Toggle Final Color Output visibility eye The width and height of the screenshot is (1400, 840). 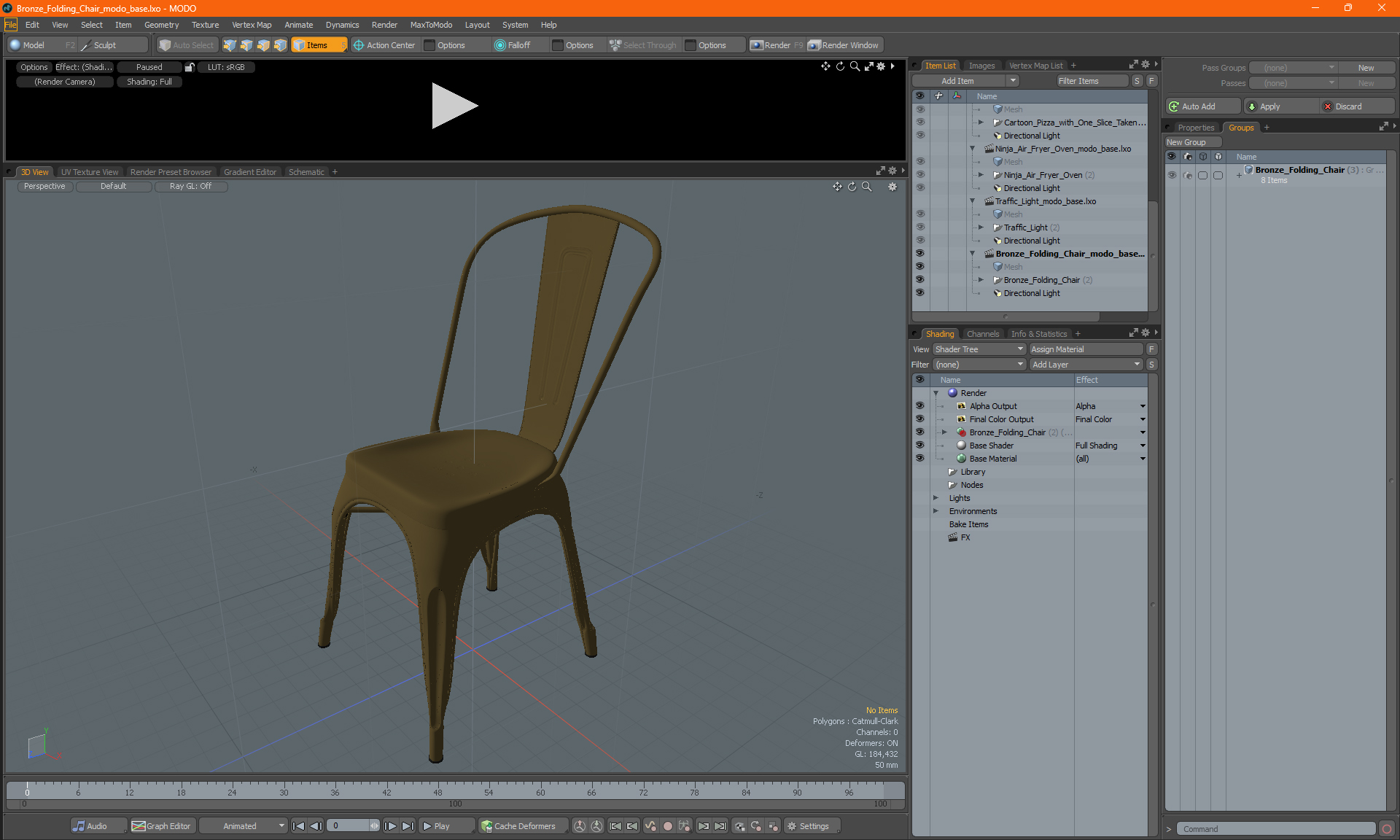click(x=919, y=419)
